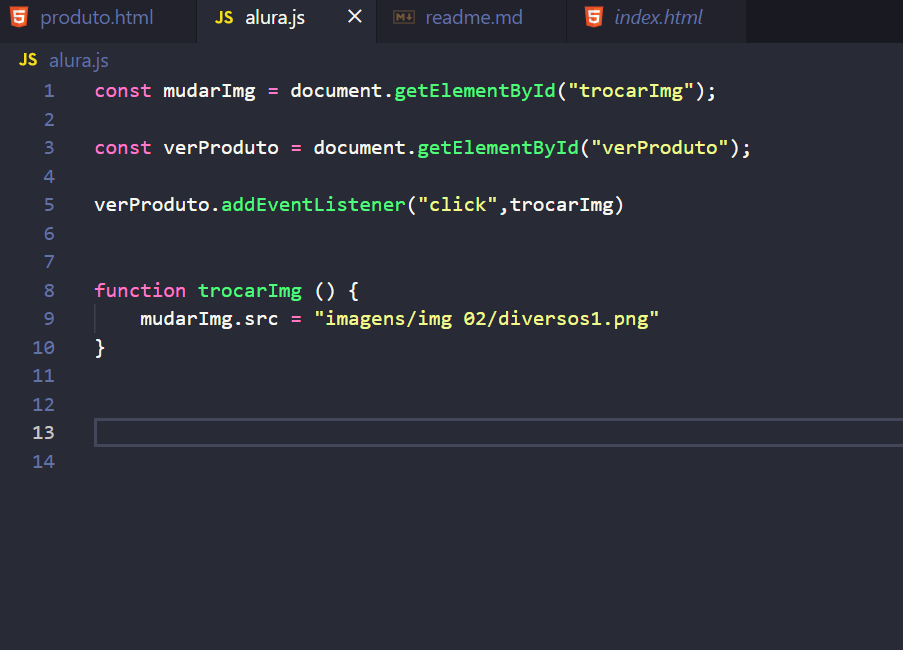Click HTML5 icon on index.html tab
The height and width of the screenshot is (651, 904).
[x=594, y=17]
